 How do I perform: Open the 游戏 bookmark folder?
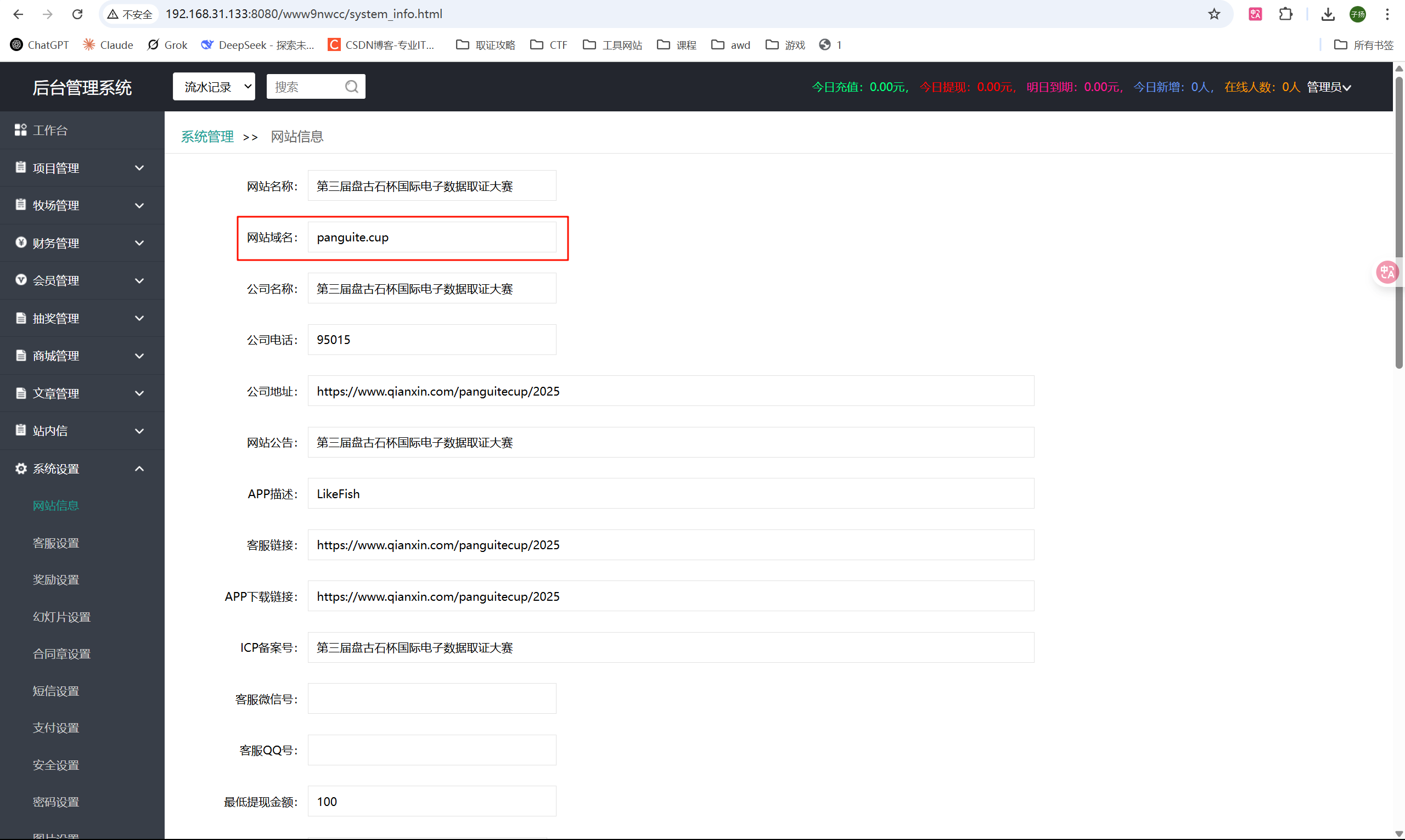[x=785, y=45]
